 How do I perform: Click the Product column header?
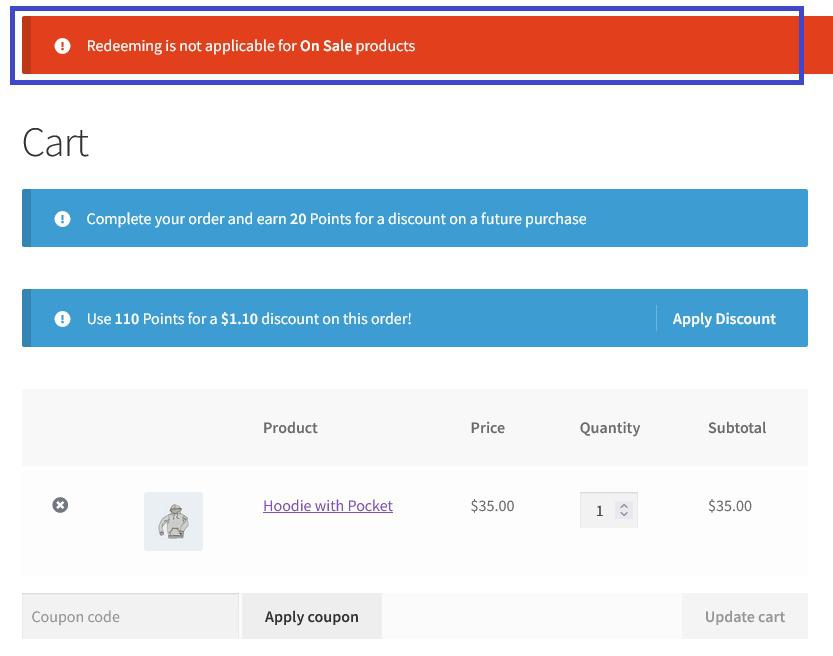click(290, 428)
